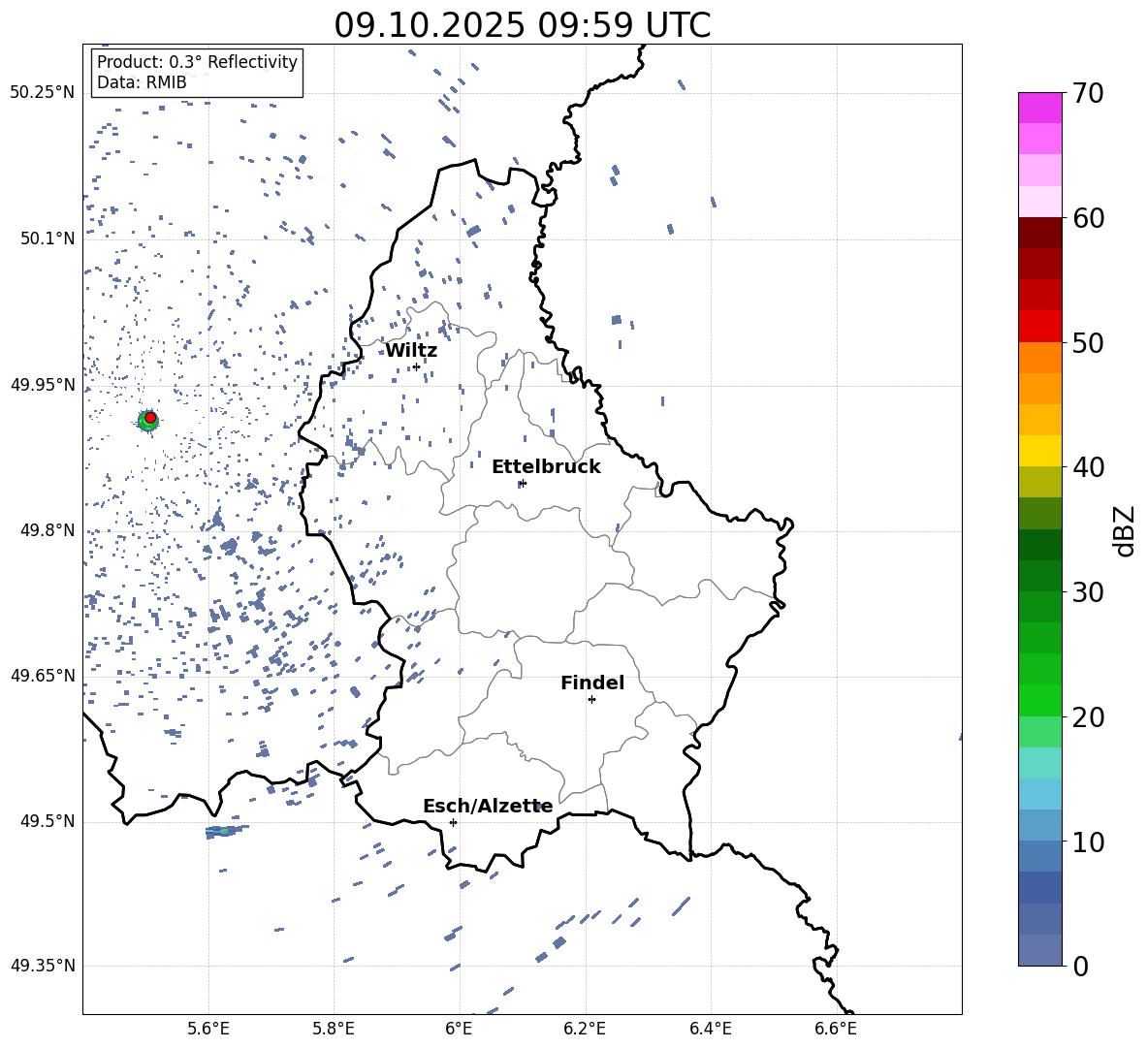The width and height of the screenshot is (1148, 1048).
Task: Click the colorbar tick label 20
Action: 1088,717
